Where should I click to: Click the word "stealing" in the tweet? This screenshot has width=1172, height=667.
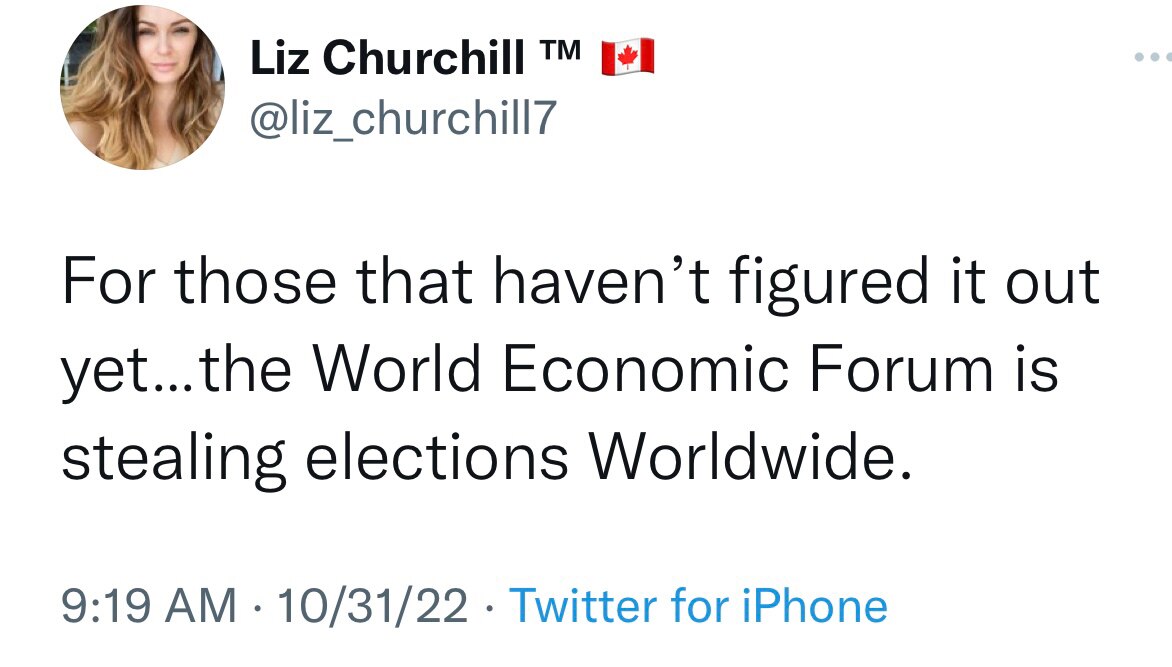172,457
